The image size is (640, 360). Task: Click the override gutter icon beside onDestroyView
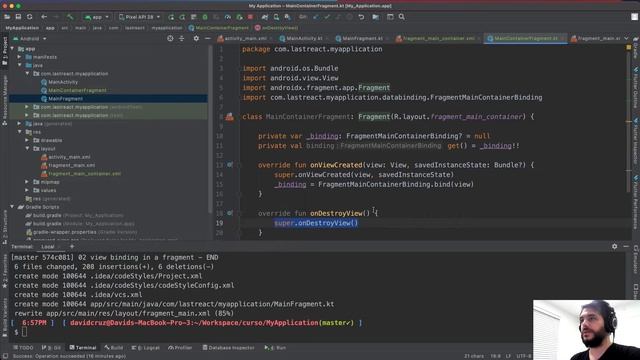(x=230, y=213)
